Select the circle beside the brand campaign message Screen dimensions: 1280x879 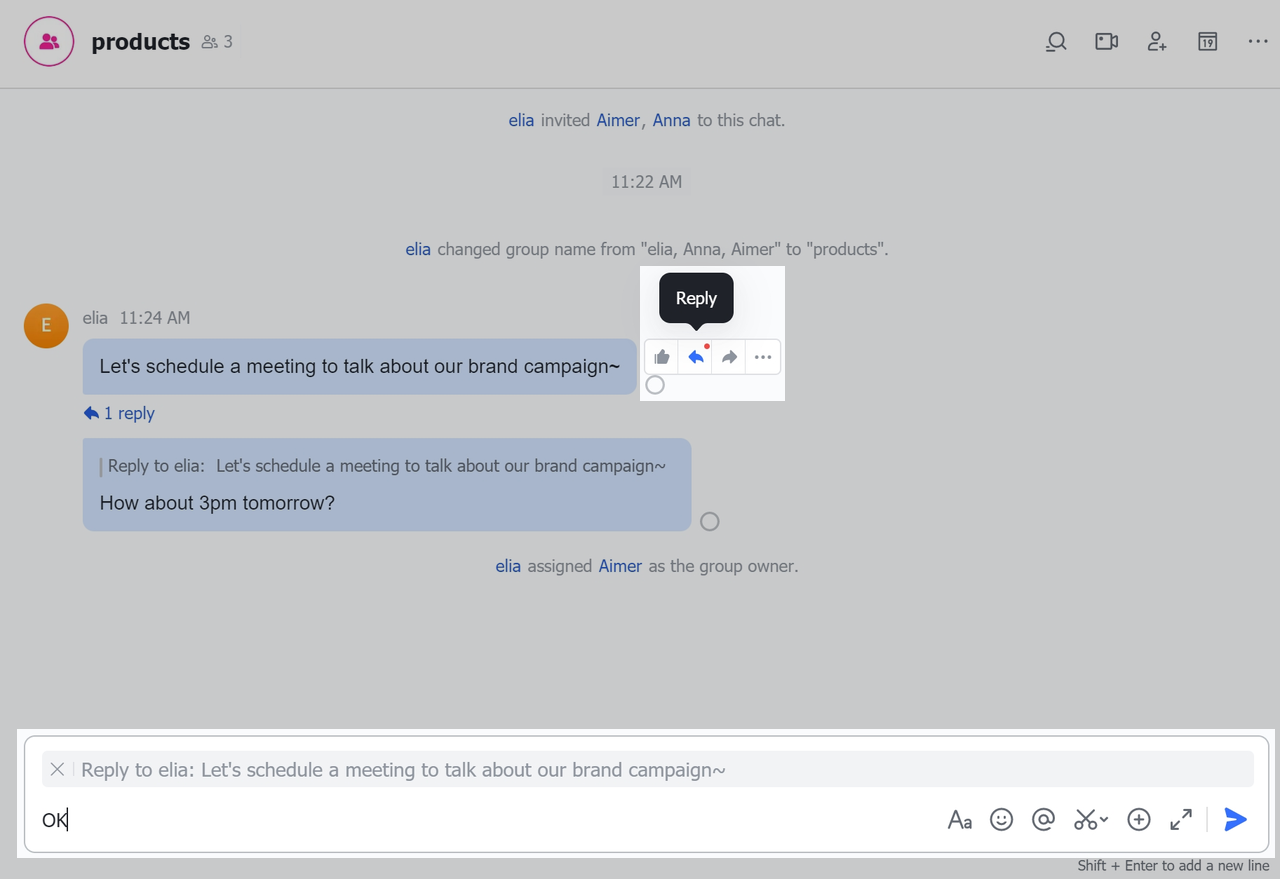click(655, 385)
